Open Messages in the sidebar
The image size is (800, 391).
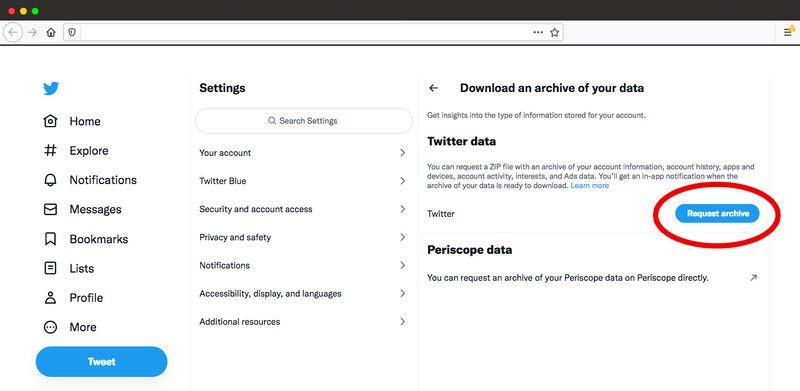tap(95, 209)
